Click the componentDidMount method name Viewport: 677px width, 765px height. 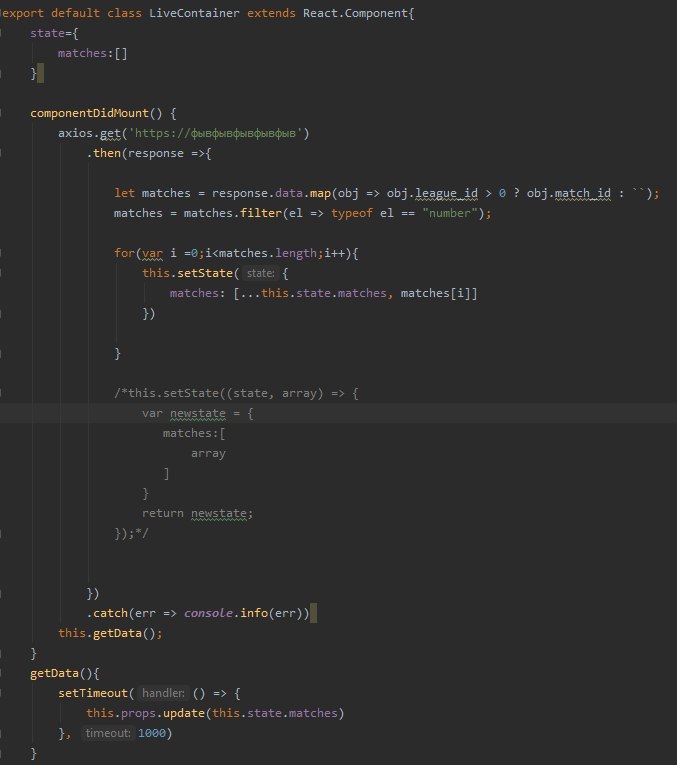89,113
